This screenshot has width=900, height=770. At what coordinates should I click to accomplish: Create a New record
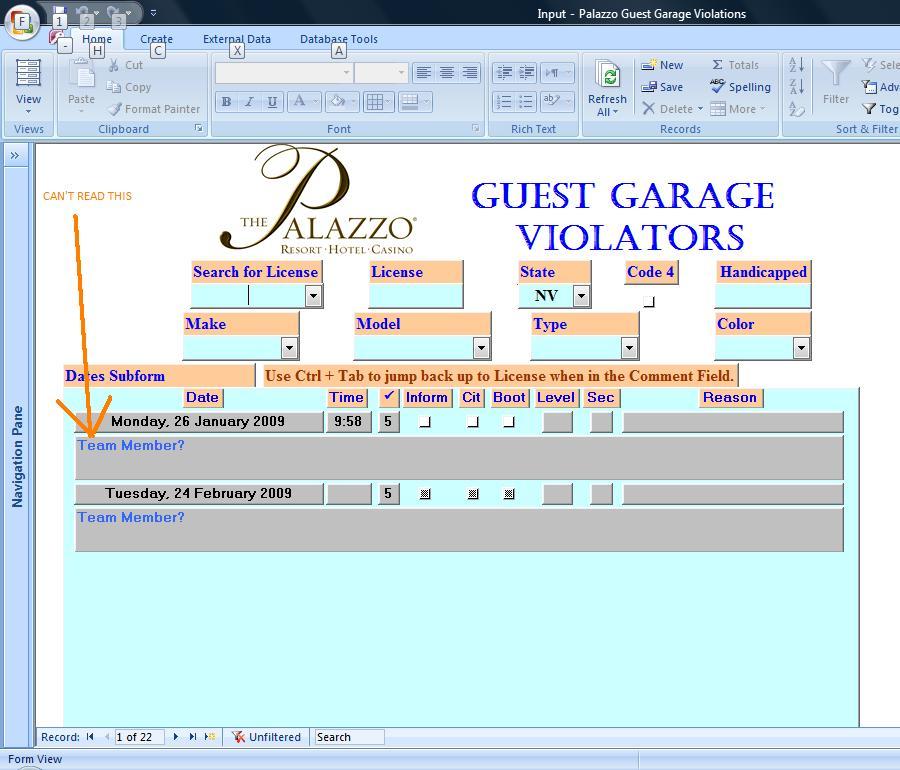point(662,65)
